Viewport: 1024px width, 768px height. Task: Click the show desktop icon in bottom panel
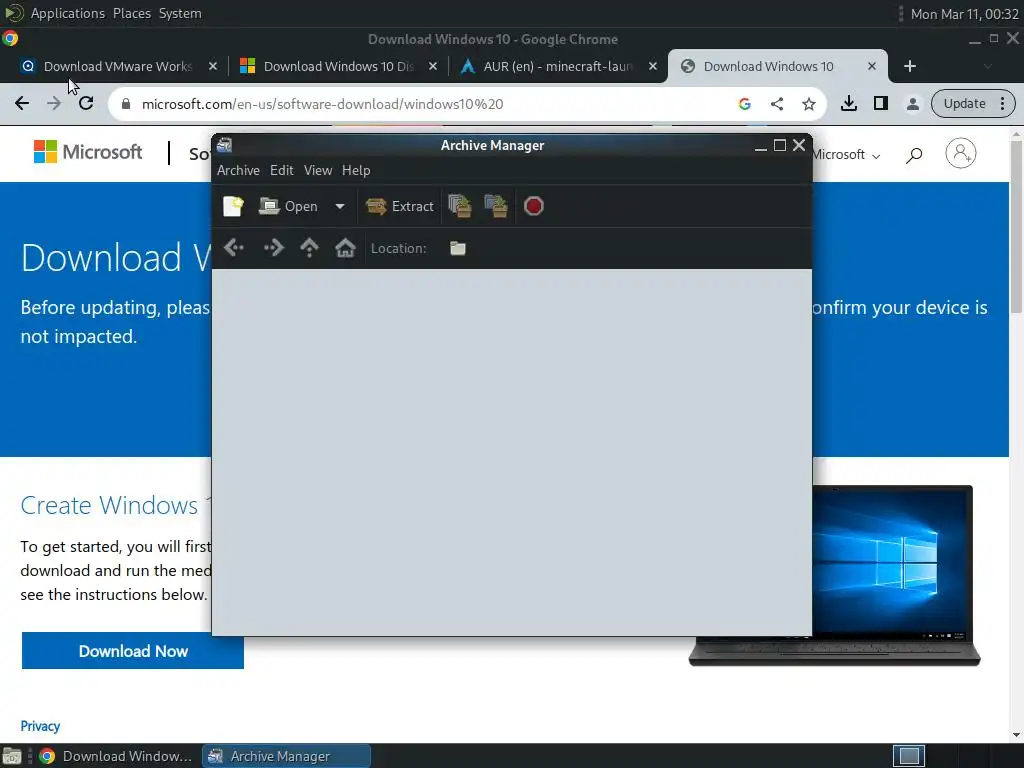click(x=12, y=756)
